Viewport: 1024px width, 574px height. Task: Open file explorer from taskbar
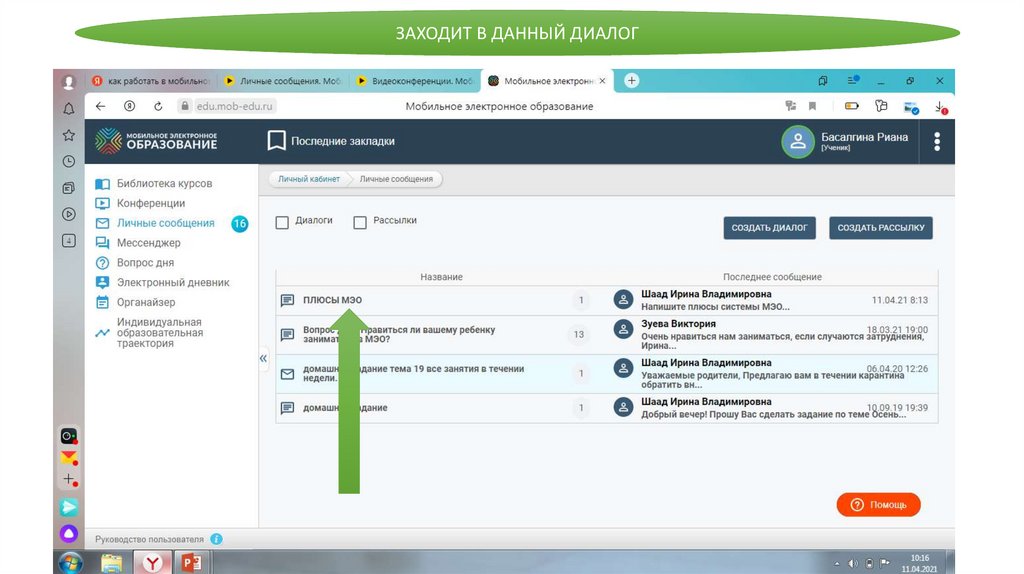(x=112, y=562)
